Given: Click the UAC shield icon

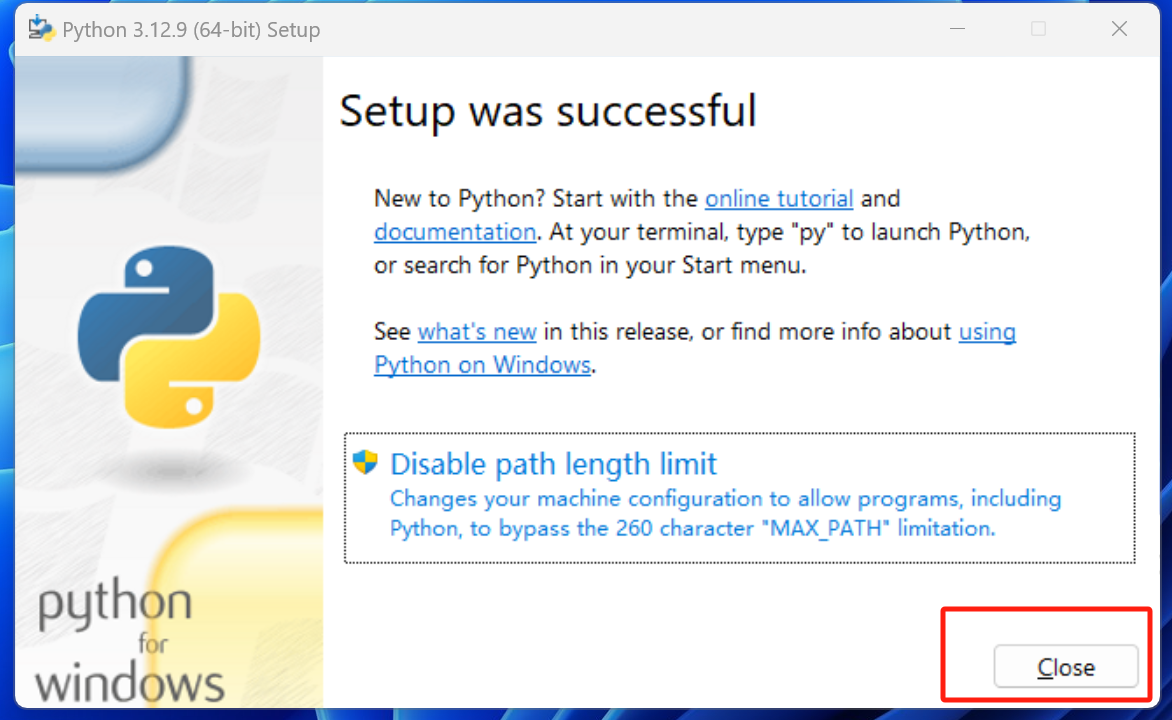Looking at the screenshot, I should [365, 462].
